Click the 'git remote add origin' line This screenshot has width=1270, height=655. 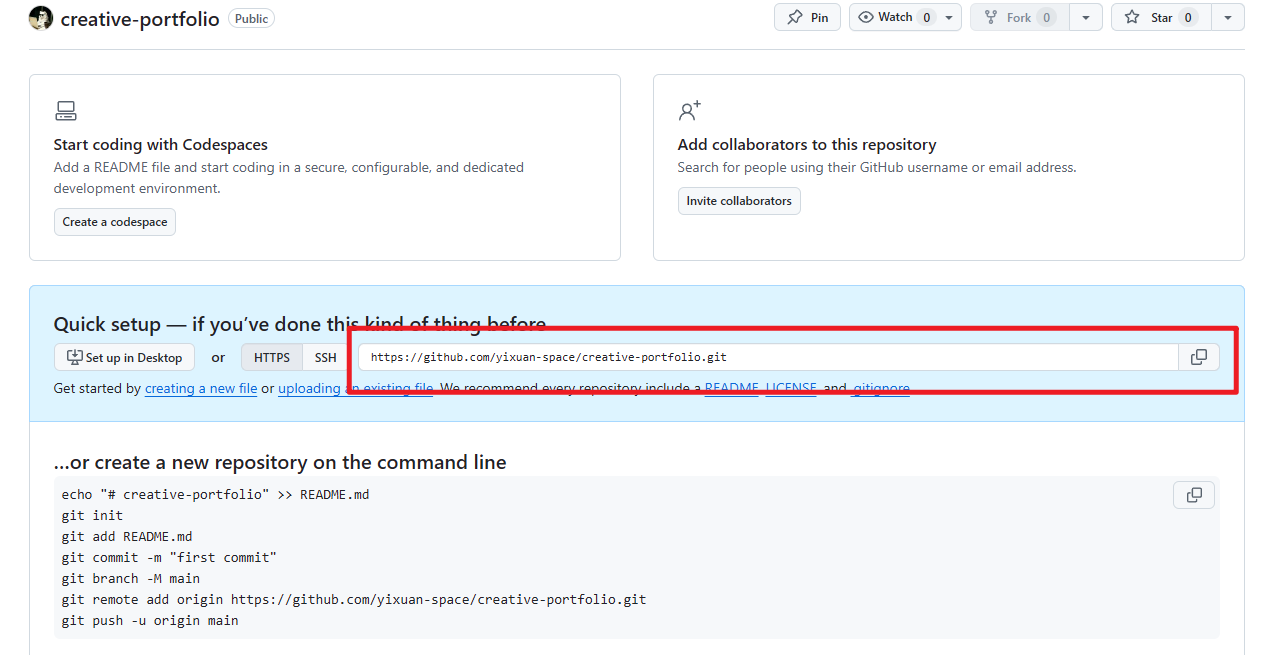(x=354, y=599)
